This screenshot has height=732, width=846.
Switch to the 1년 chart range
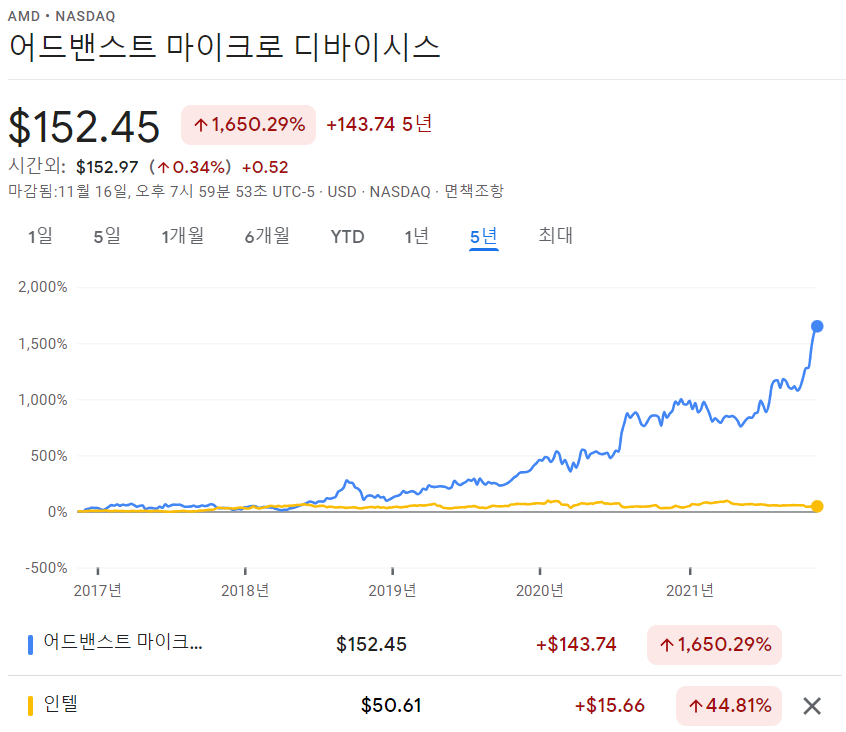(417, 236)
